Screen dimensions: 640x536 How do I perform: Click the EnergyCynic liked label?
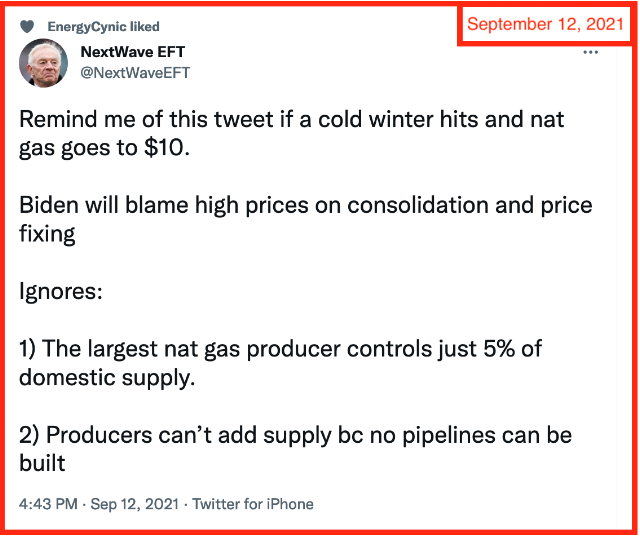click(103, 27)
